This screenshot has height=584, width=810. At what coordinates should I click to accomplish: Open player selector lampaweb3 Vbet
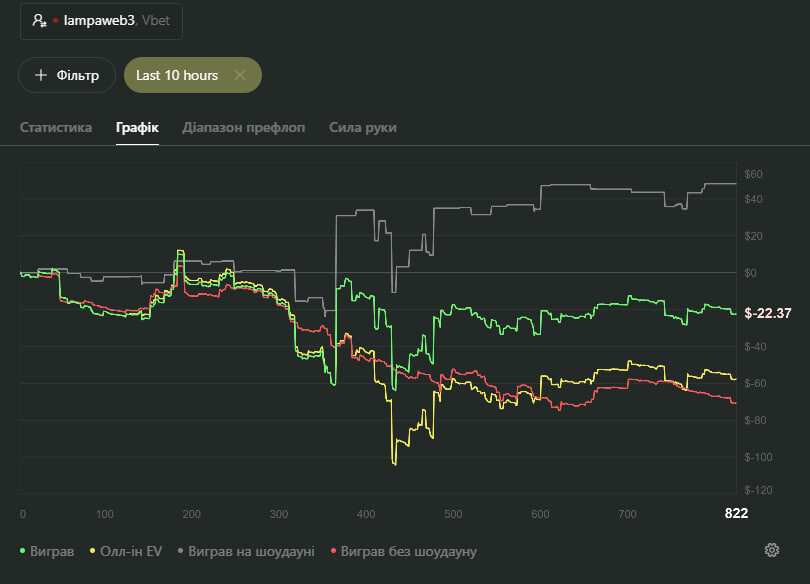[x=101, y=20]
